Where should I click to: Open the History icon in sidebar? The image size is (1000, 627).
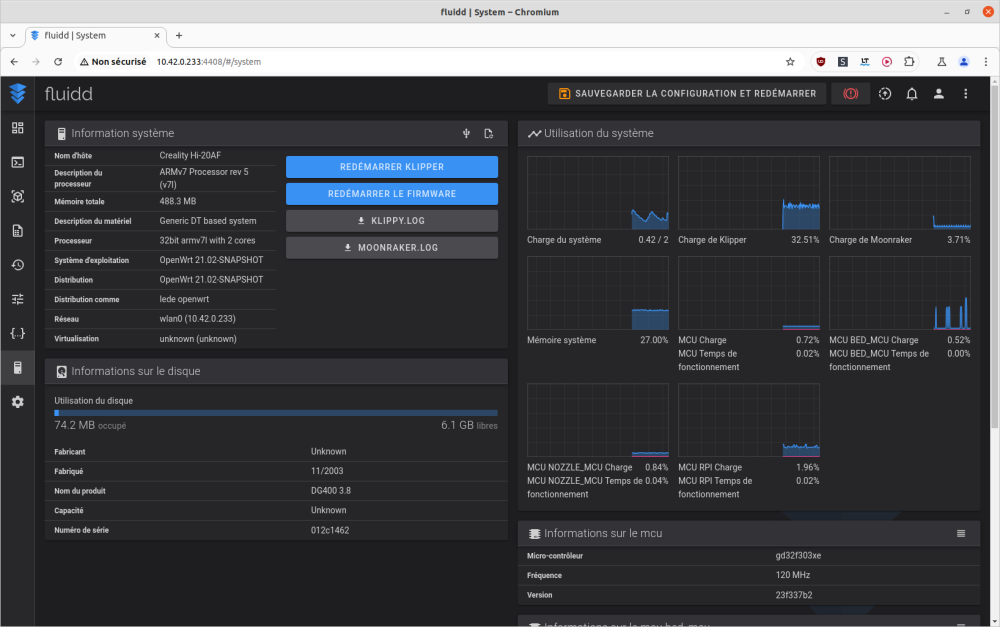(x=17, y=265)
